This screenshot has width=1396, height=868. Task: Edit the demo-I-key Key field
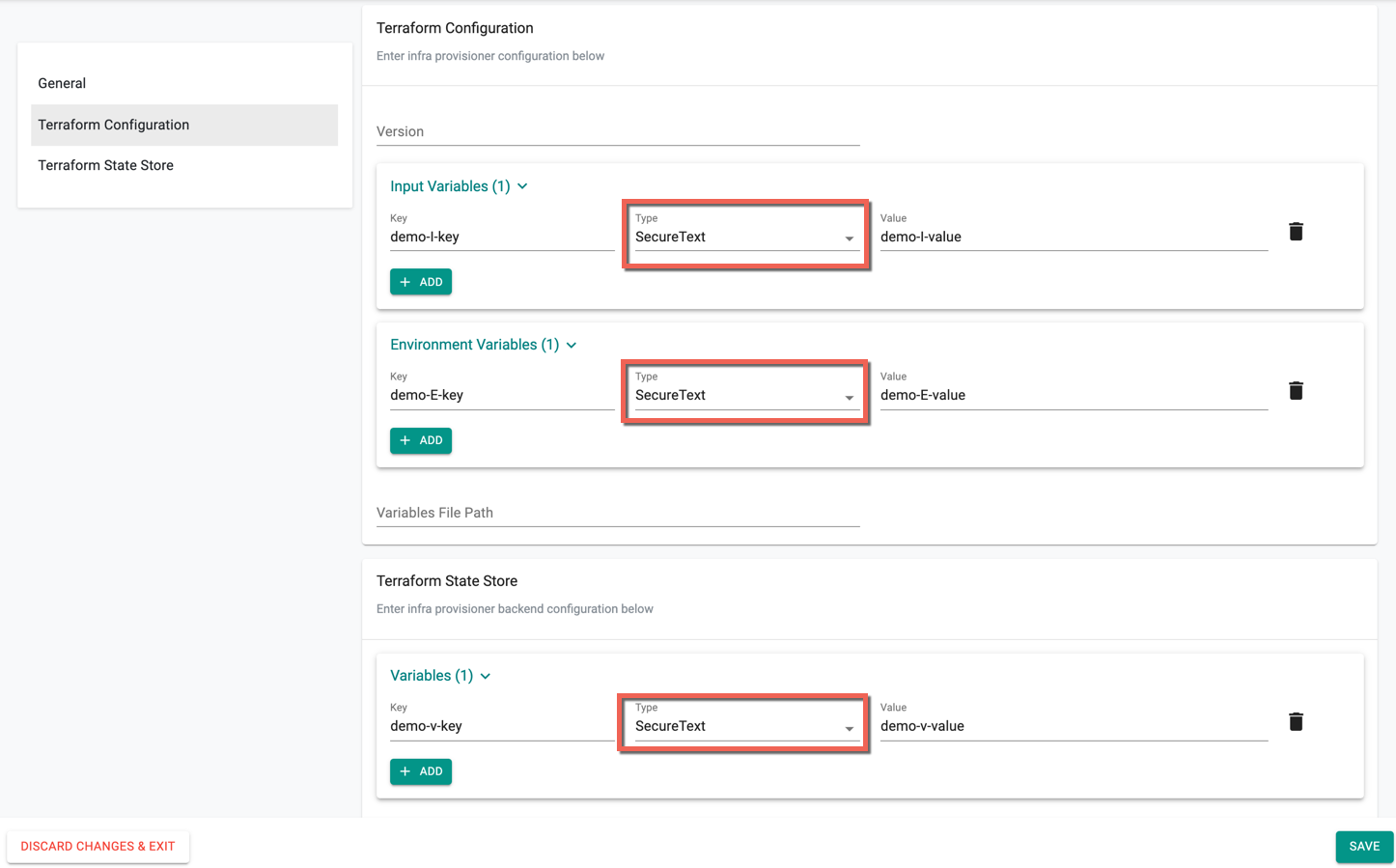point(502,232)
